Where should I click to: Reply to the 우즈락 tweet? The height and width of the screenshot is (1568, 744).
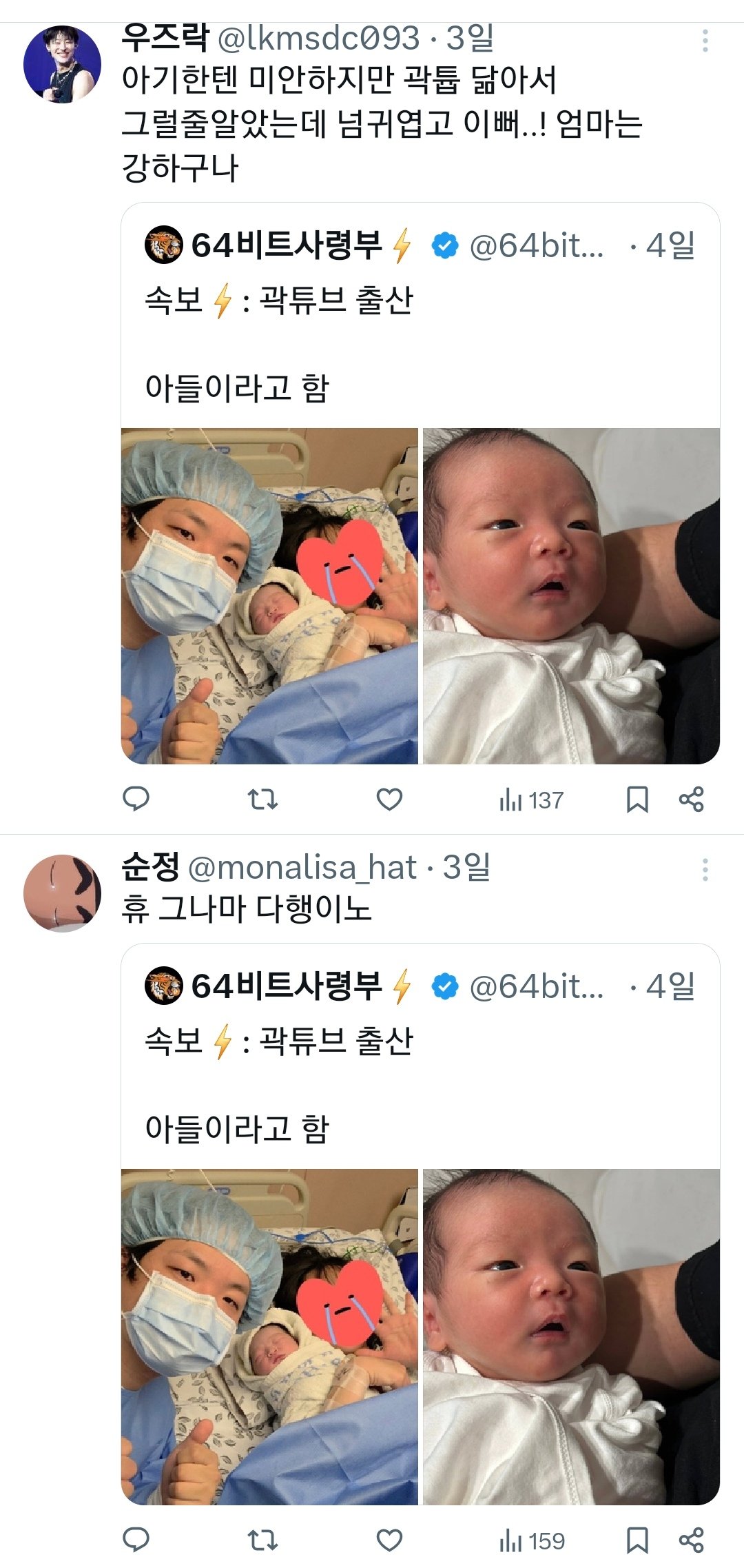click(136, 799)
